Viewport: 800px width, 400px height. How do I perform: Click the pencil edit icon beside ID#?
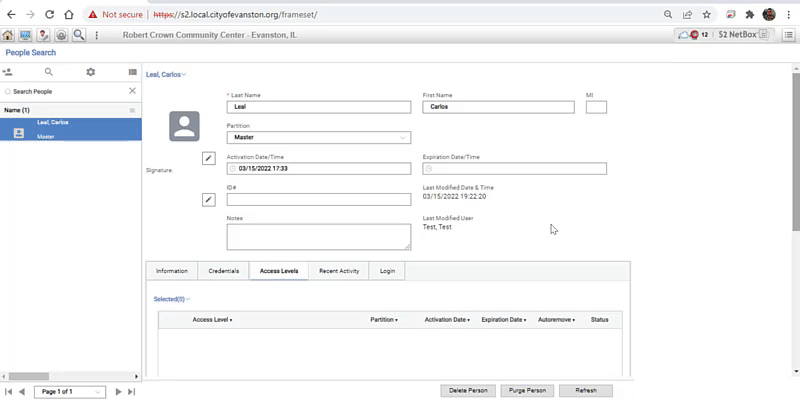[209, 200]
